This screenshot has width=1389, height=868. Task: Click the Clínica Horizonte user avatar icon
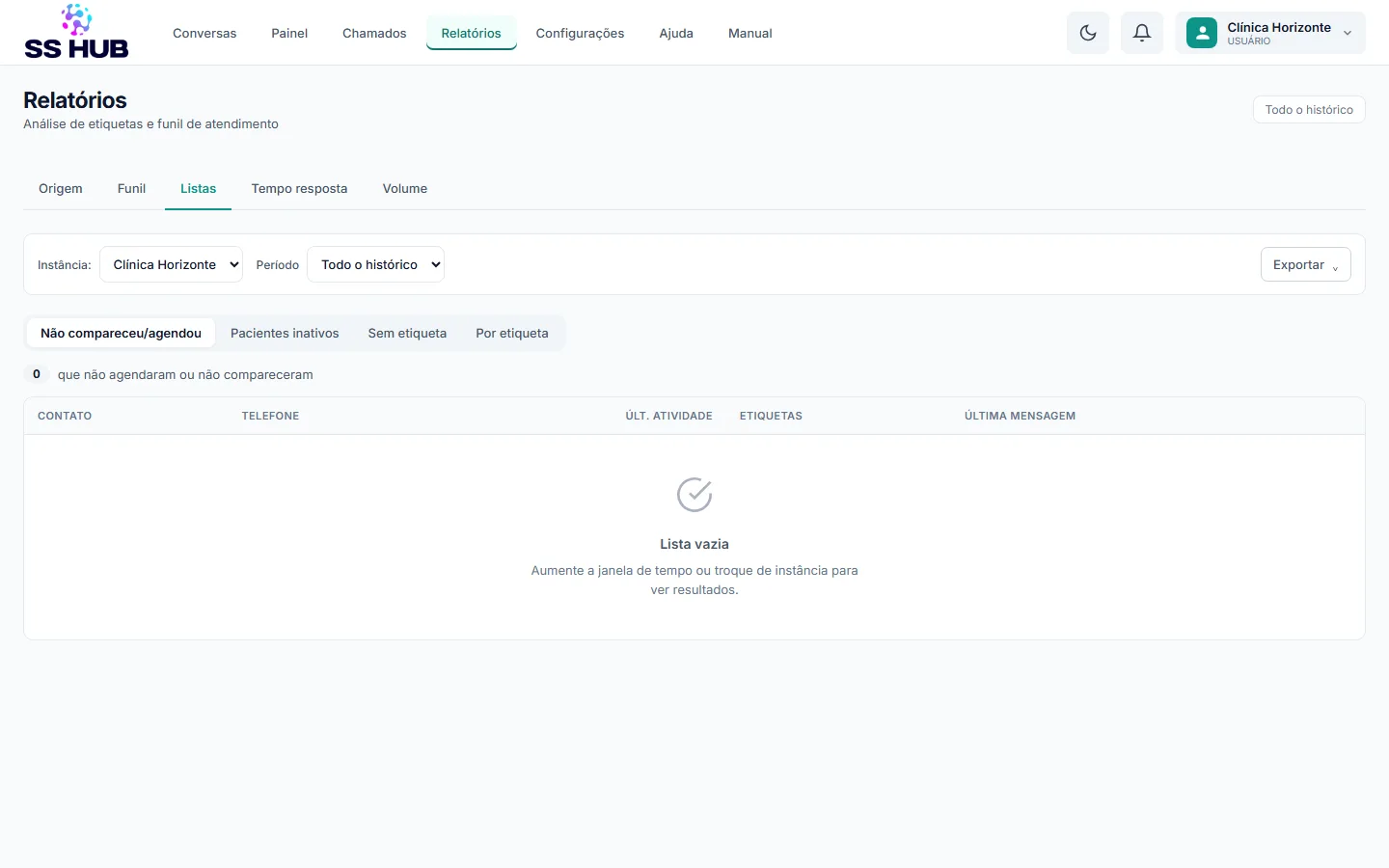(1202, 33)
